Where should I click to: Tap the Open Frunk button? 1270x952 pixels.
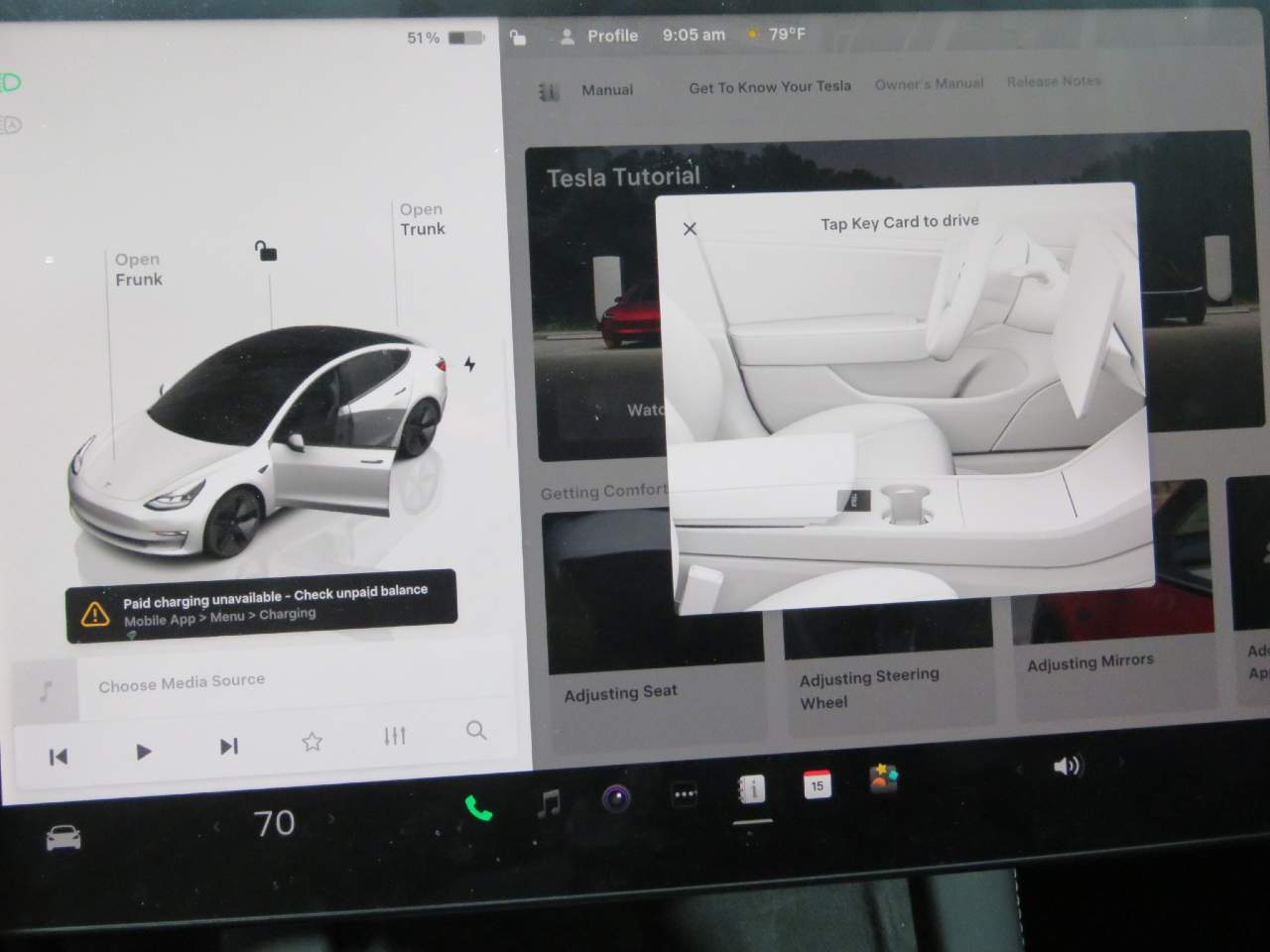point(138,269)
